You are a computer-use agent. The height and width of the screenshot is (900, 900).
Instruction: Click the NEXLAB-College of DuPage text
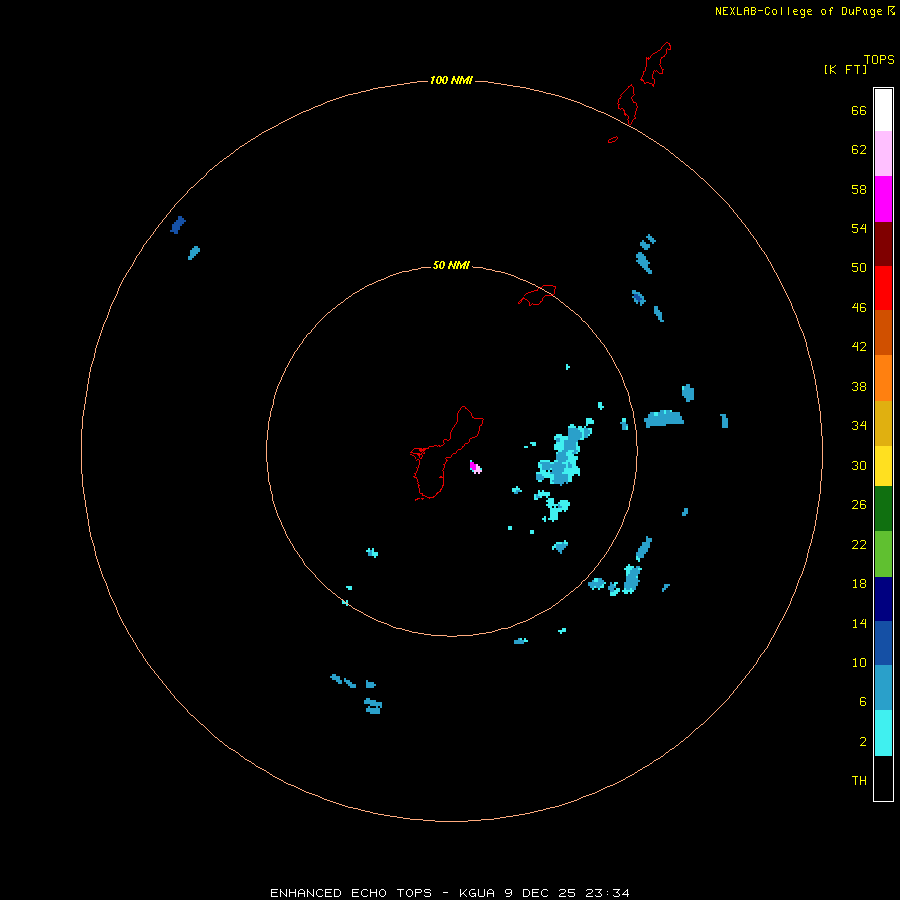798,11
